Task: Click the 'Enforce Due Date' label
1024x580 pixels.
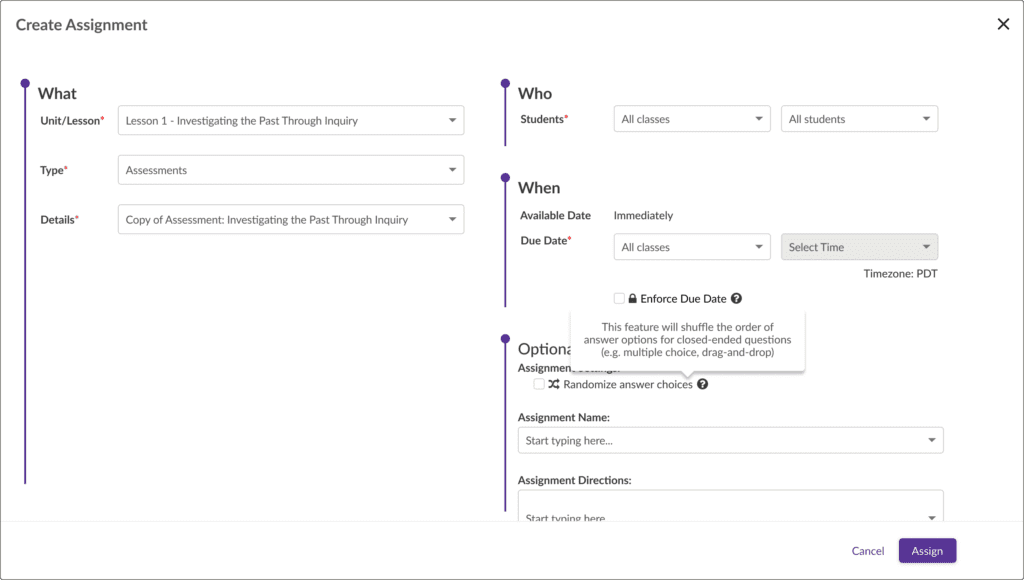Action: (683, 298)
